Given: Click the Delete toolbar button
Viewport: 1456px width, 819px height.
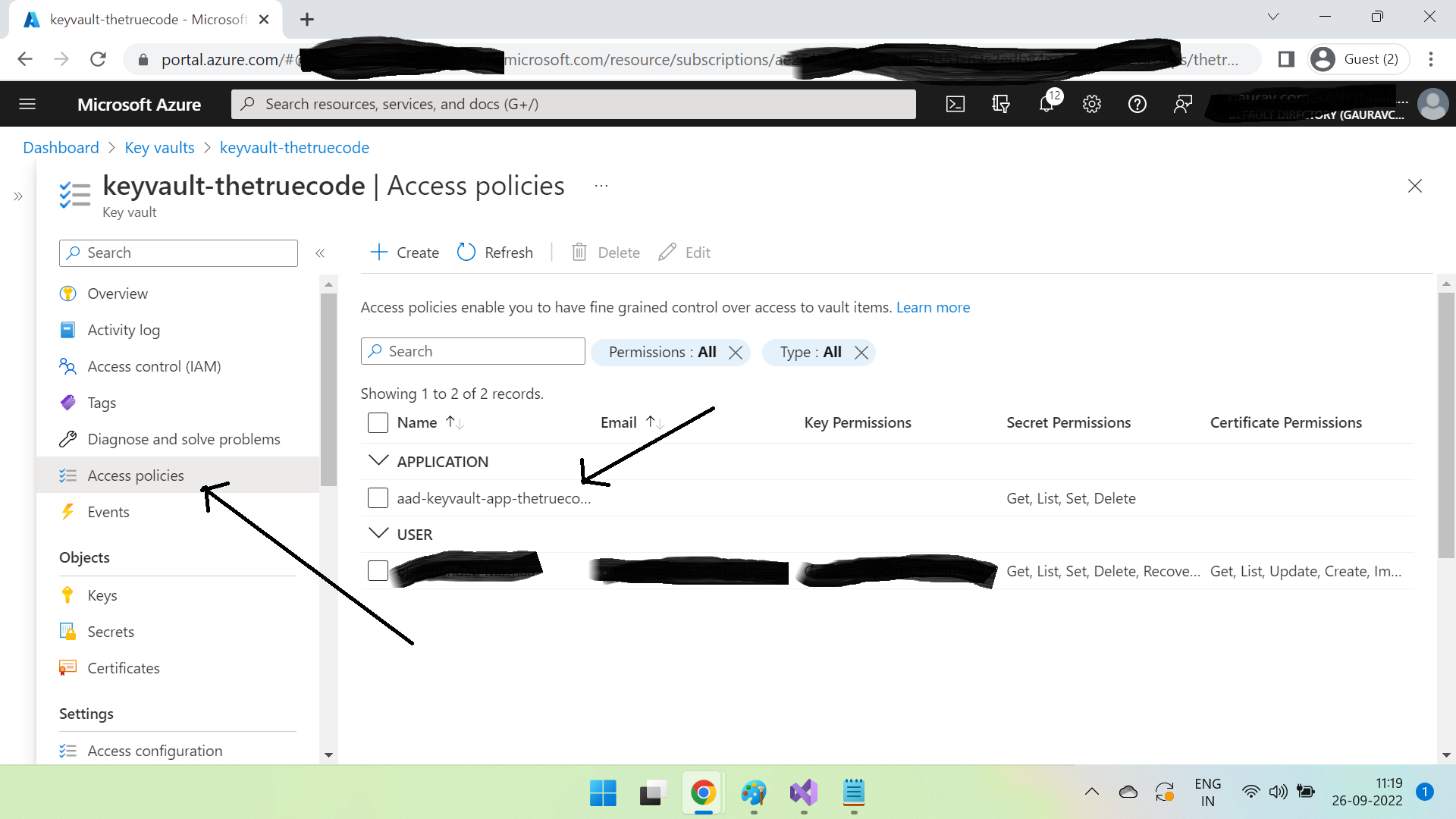Looking at the screenshot, I should (x=606, y=253).
